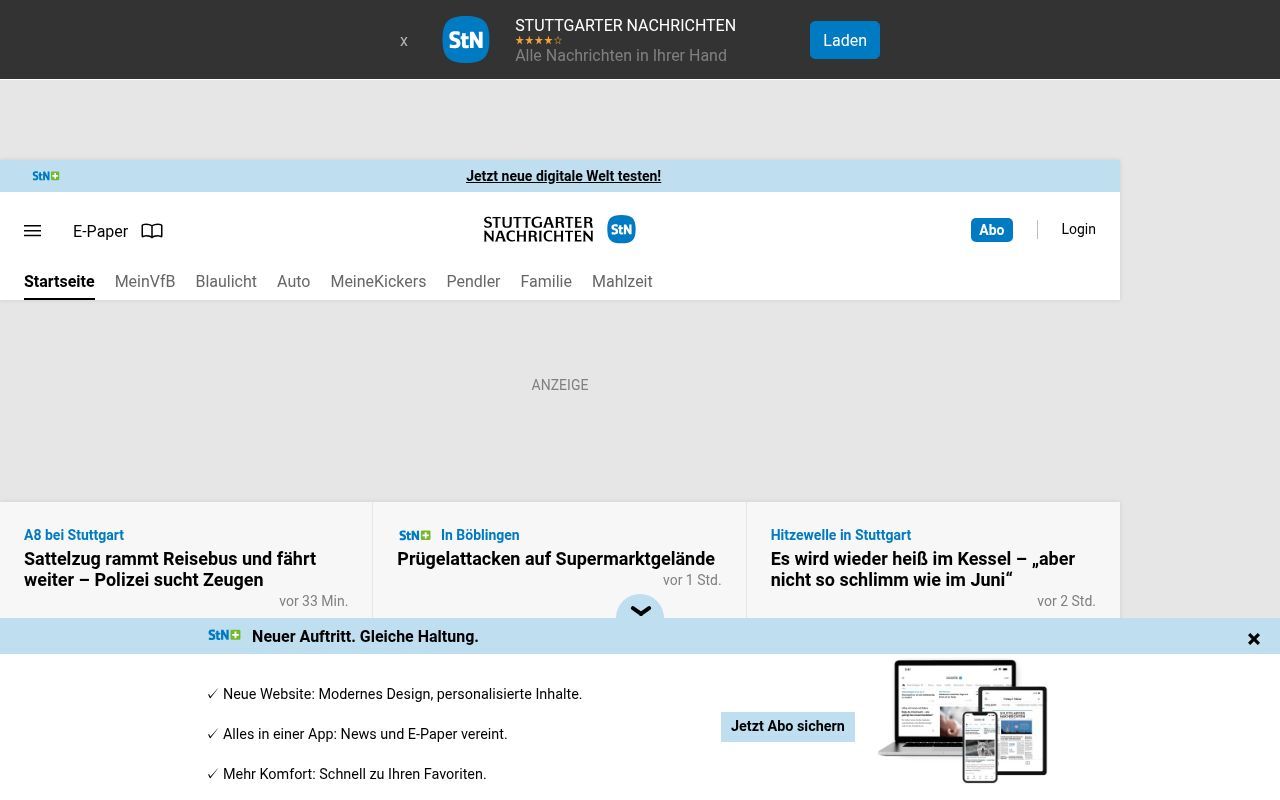Click 'STUTTGARTER NACHRICHTEN' app banner title
The image size is (1280, 800).
click(625, 26)
